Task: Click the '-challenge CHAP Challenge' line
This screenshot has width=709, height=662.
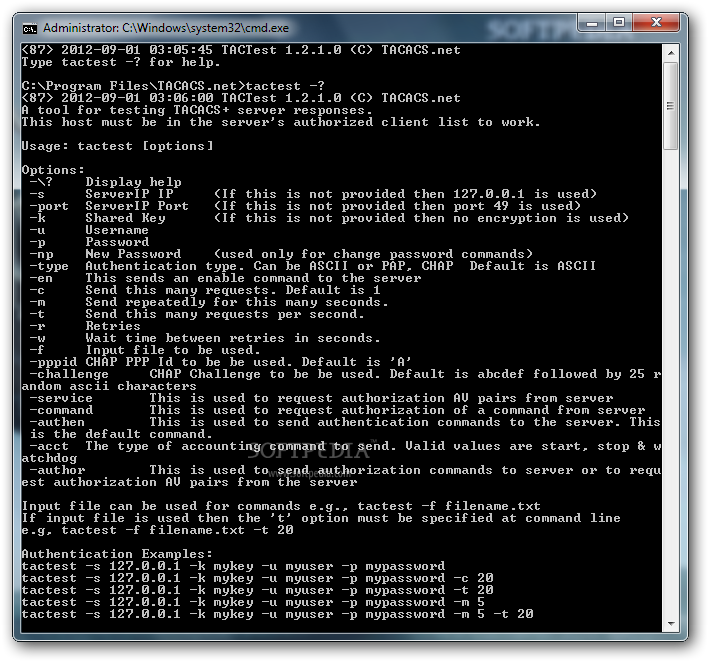Action: tap(341, 380)
